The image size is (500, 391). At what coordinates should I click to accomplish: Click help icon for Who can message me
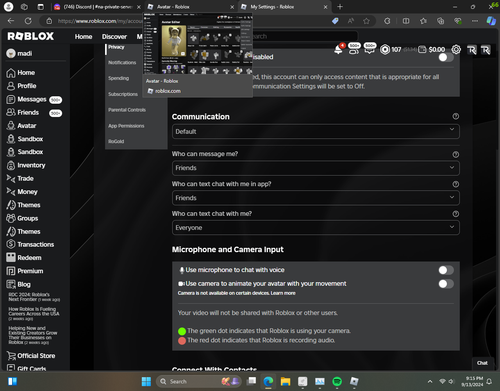tap(456, 154)
